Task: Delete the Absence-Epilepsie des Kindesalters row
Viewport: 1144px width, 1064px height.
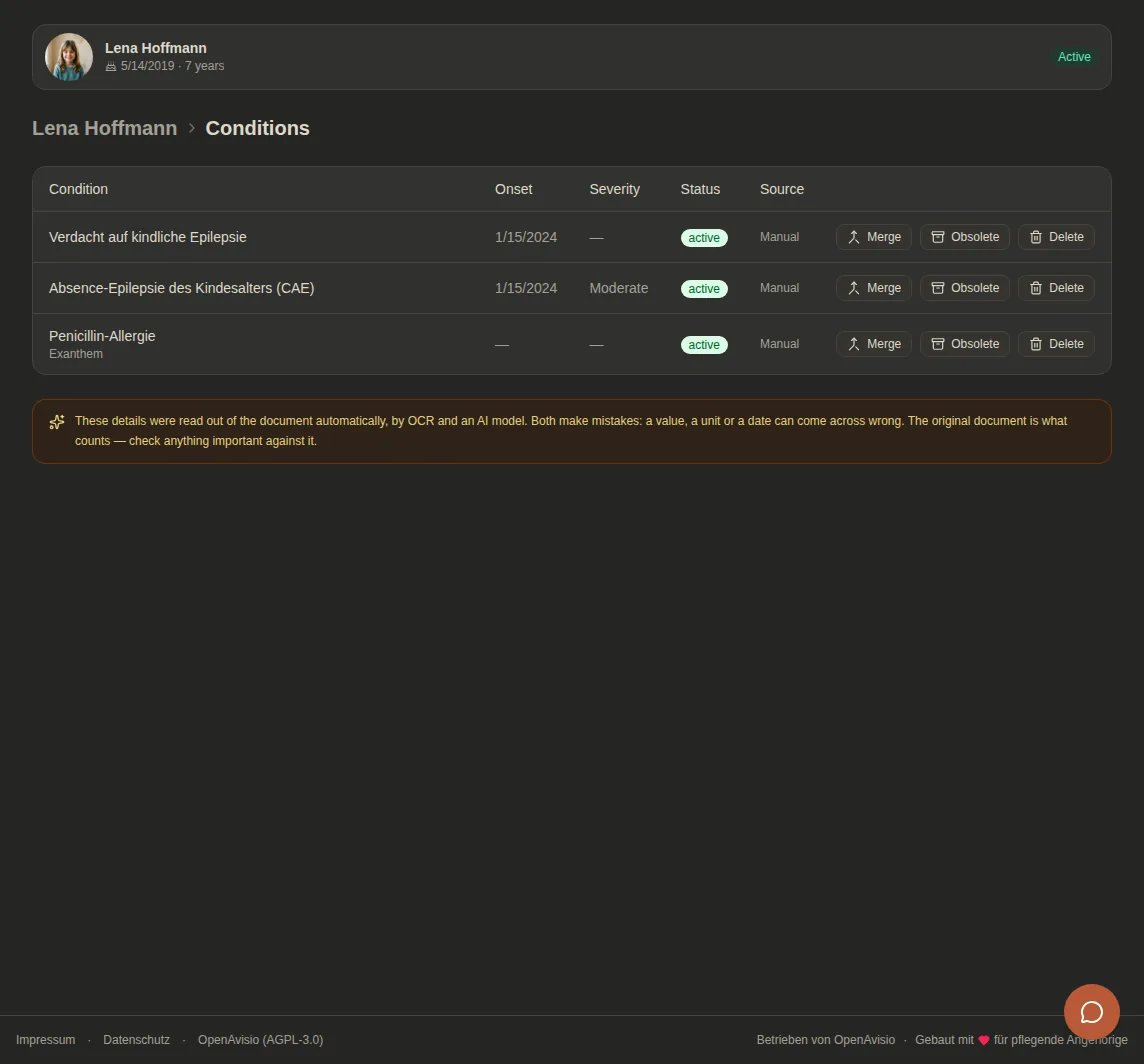Action: (1056, 288)
